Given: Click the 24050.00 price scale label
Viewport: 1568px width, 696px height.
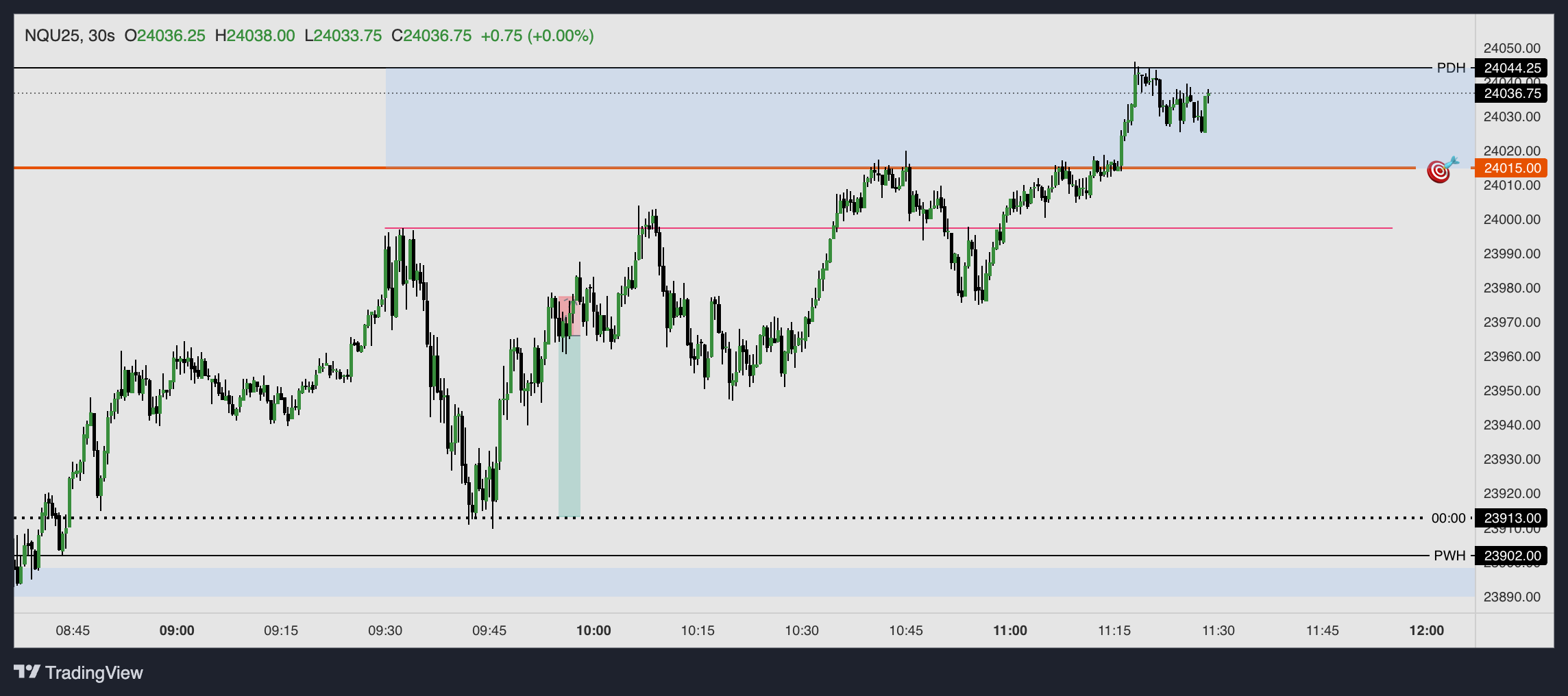Looking at the screenshot, I should pos(1511,48).
